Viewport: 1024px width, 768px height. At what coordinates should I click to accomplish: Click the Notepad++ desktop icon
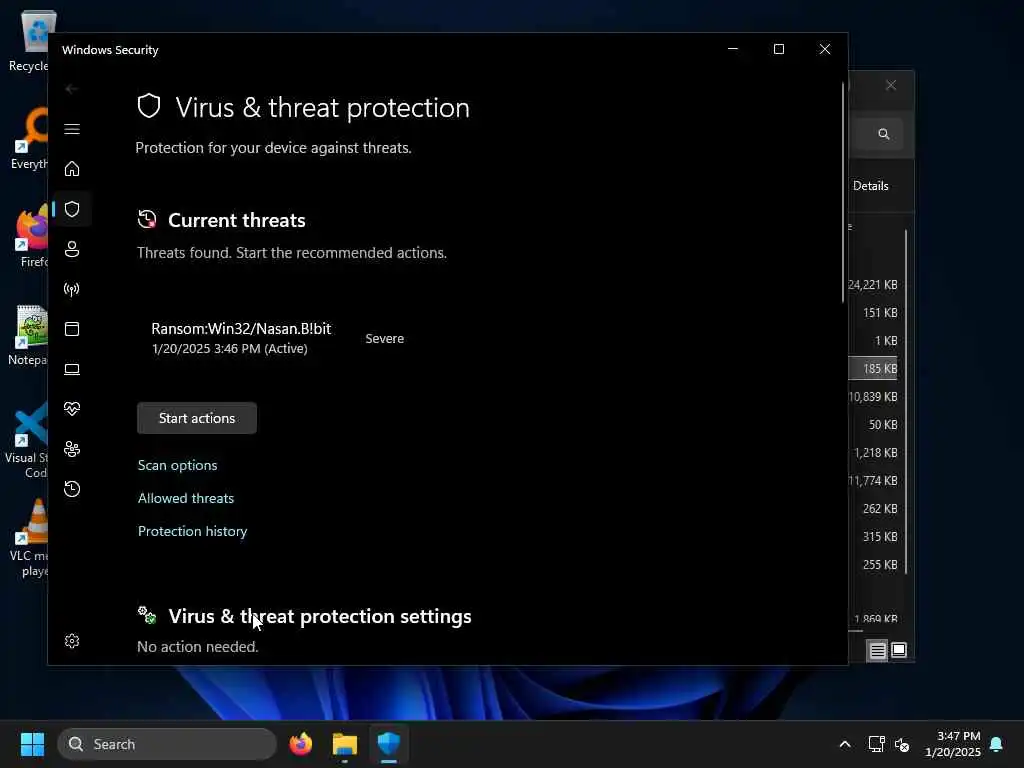28,336
